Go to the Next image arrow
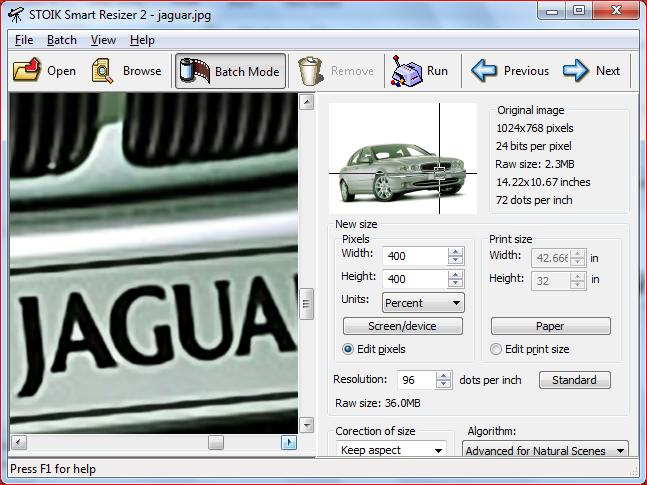The image size is (647, 485). [x=576, y=71]
